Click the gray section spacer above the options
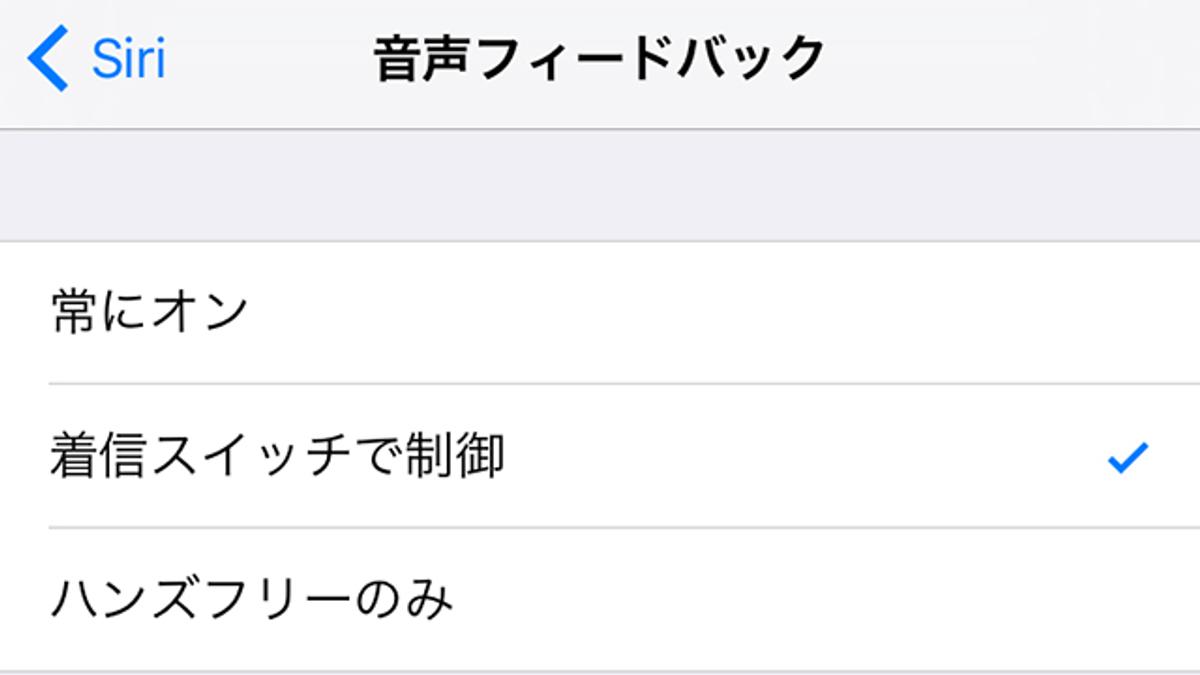Viewport: 1200px width, 675px height. 600,185
